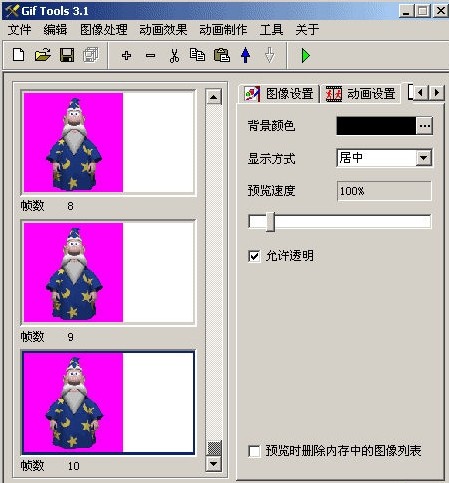The image size is (449, 483).
Task: Click the New file toolbar icon
Action: 18,55
